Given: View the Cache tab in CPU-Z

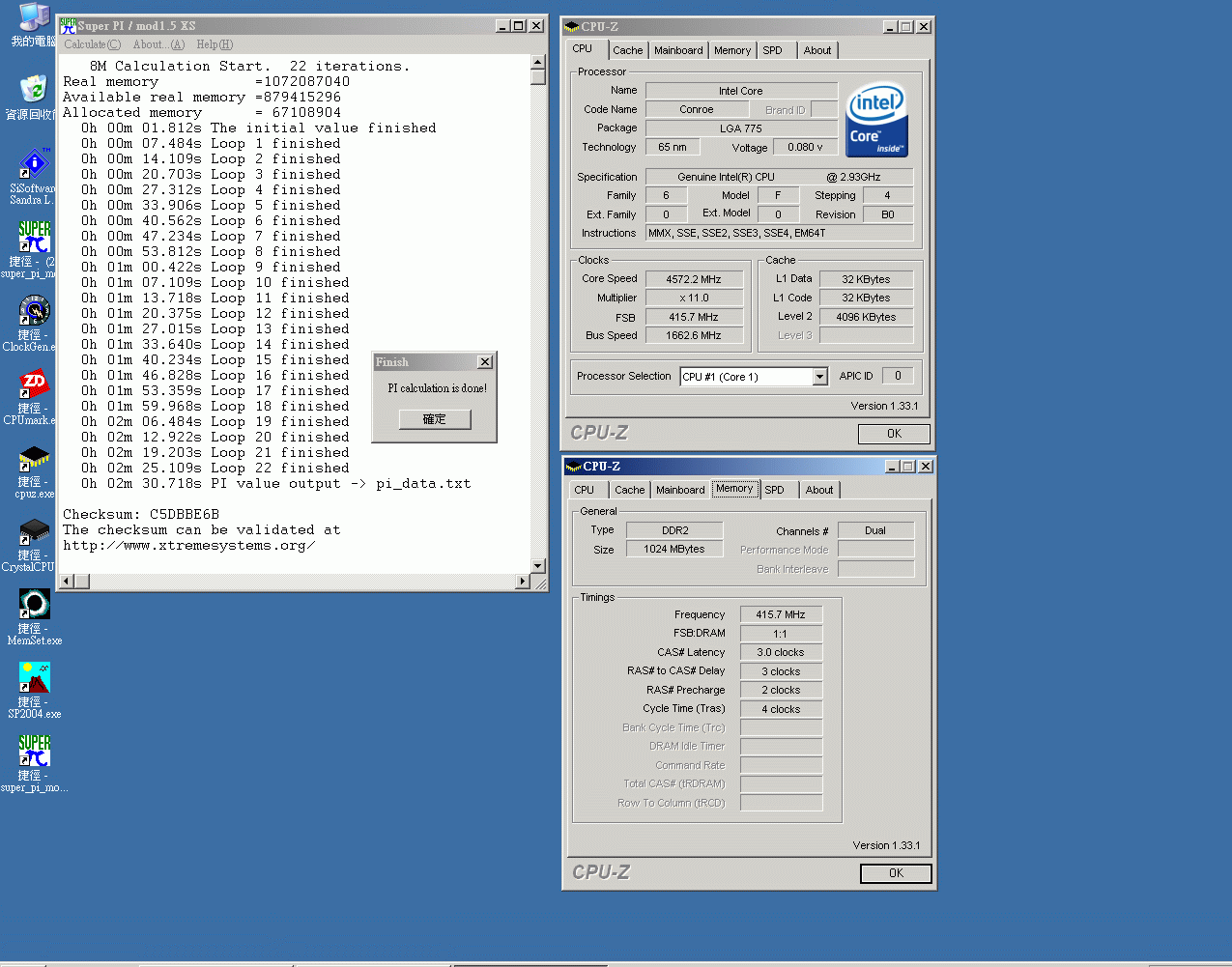Looking at the screenshot, I should [x=628, y=49].
